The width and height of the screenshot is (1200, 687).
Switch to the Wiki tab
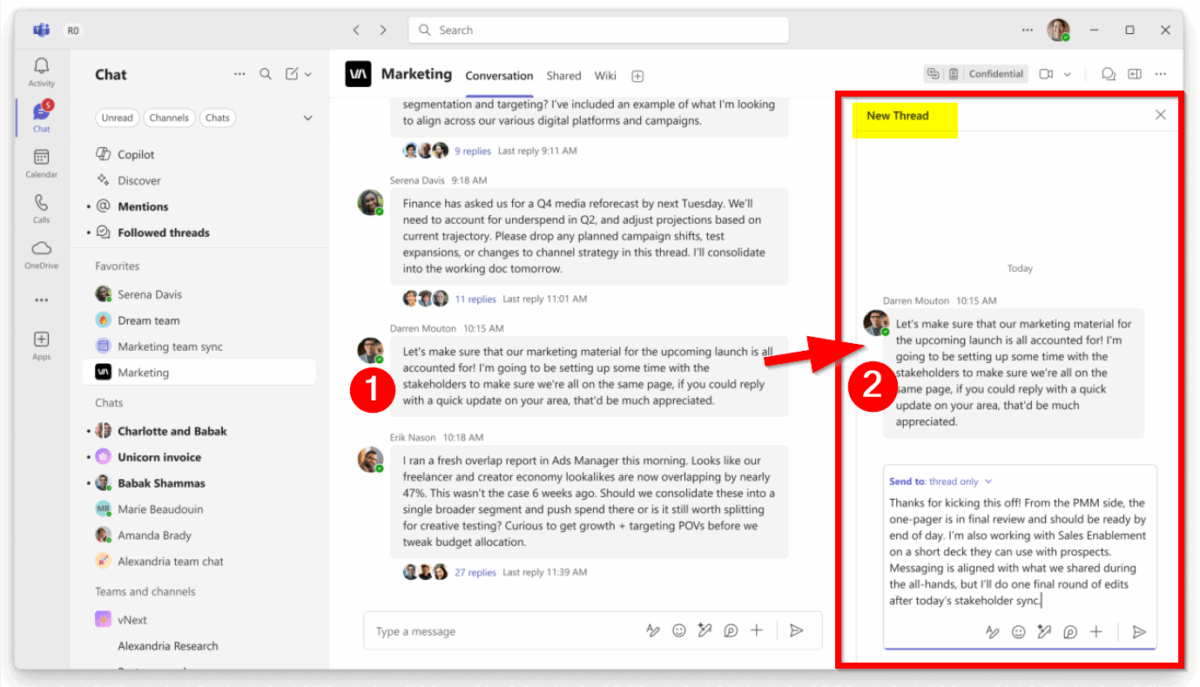605,76
